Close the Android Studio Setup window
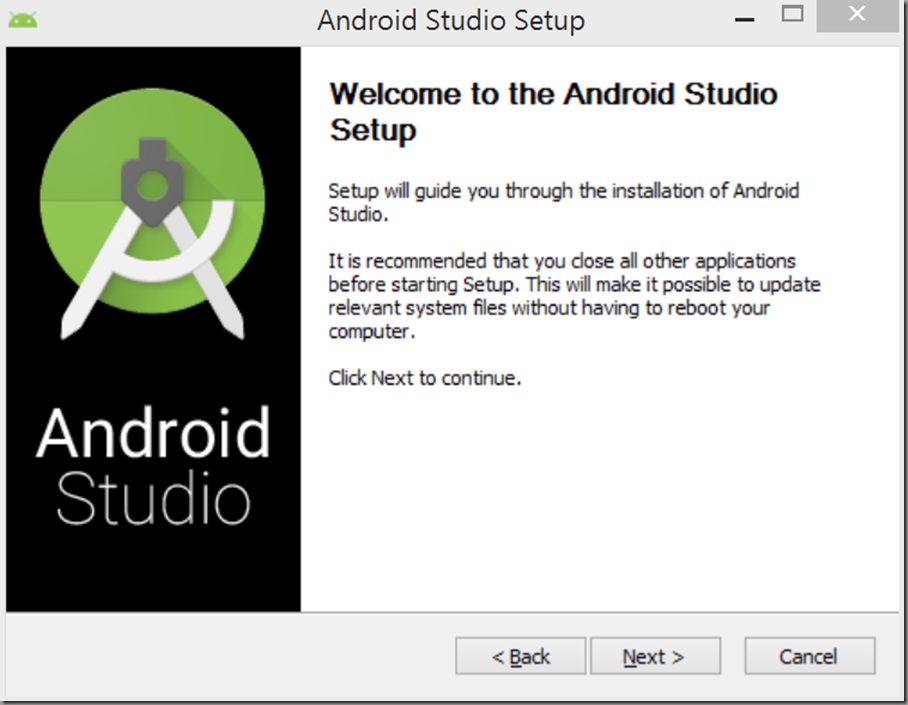 click(857, 14)
